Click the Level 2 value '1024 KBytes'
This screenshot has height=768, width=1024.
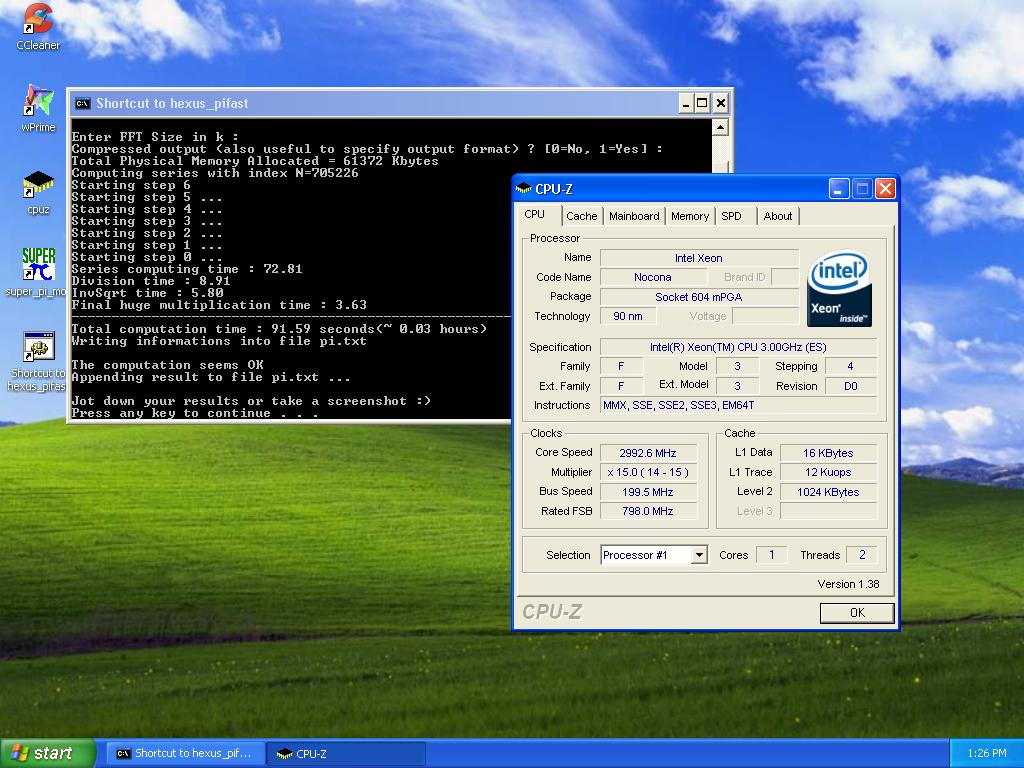828,492
